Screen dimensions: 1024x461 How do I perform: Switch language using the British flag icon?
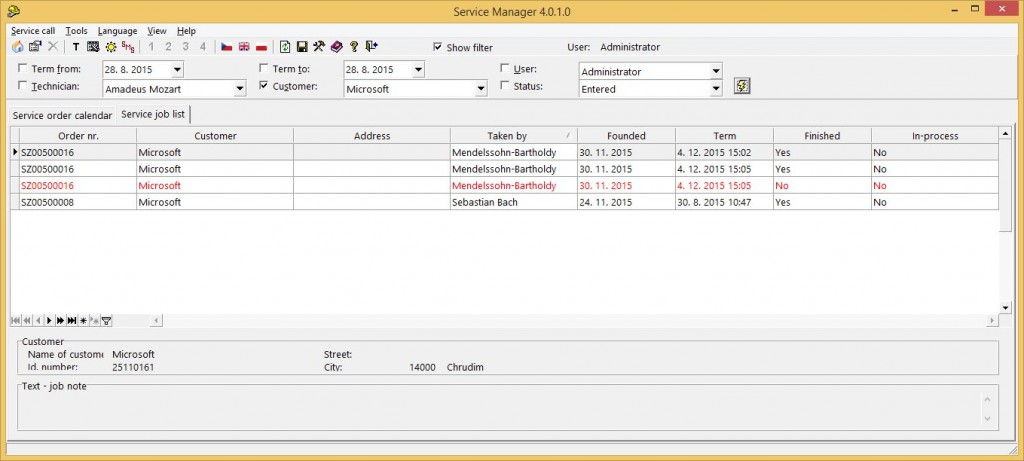[x=244, y=47]
